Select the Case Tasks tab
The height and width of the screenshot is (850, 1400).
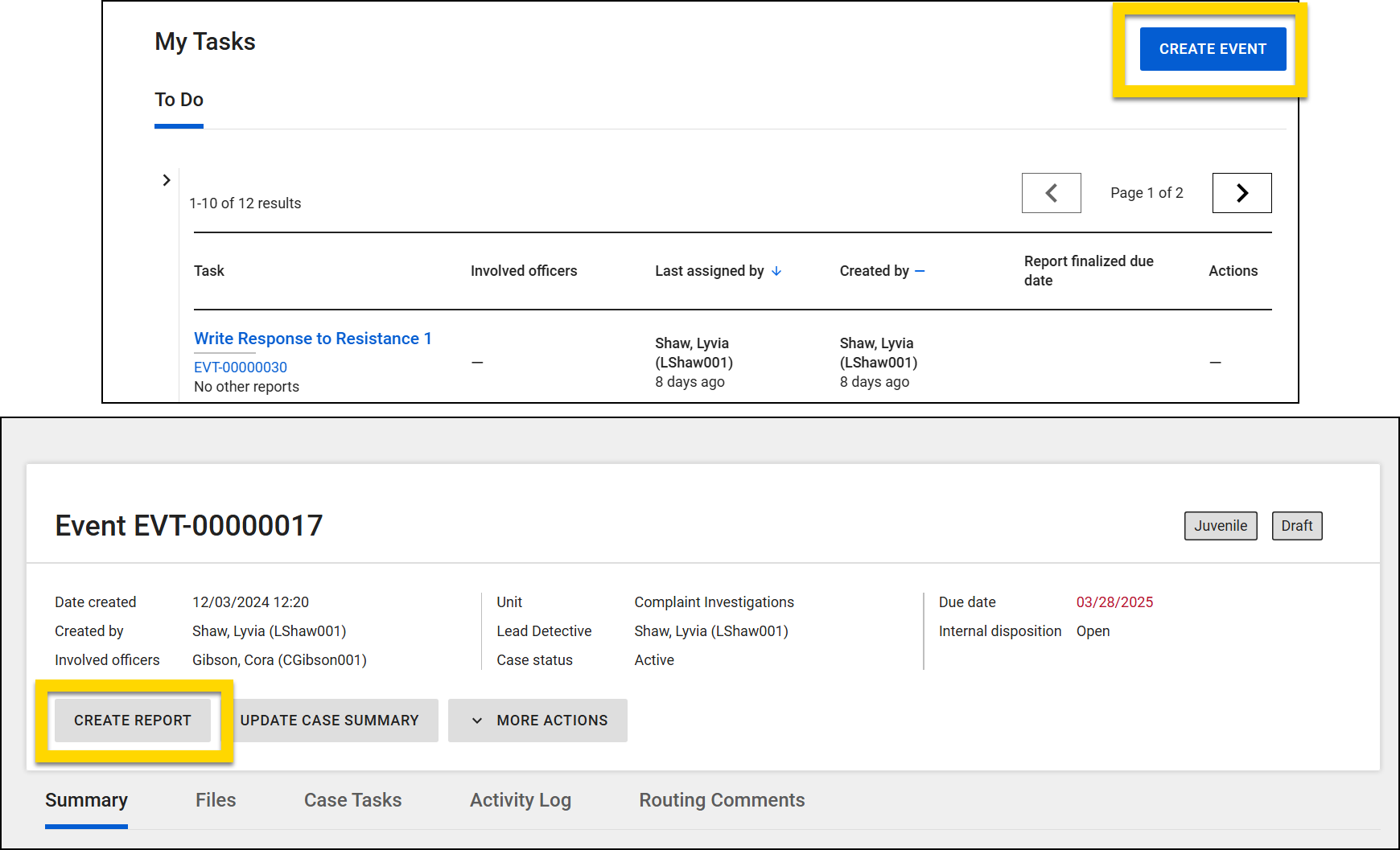[352, 800]
